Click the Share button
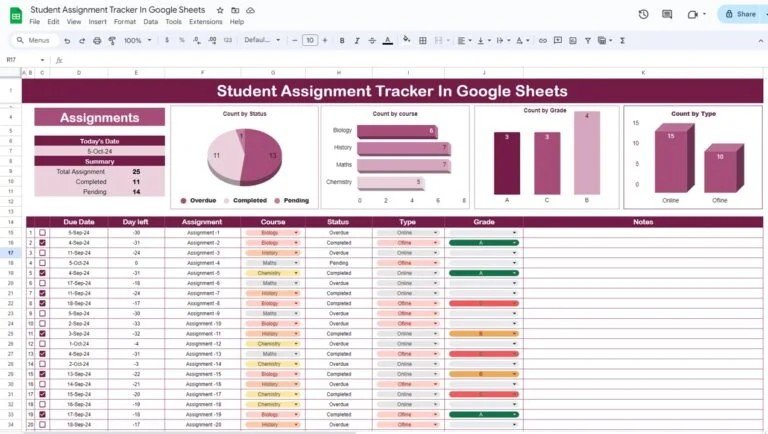768x434 pixels. (x=742, y=14)
